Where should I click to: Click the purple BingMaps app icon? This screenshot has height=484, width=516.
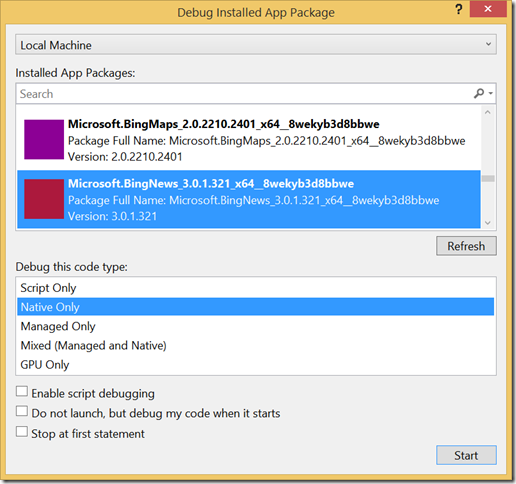(x=44, y=139)
